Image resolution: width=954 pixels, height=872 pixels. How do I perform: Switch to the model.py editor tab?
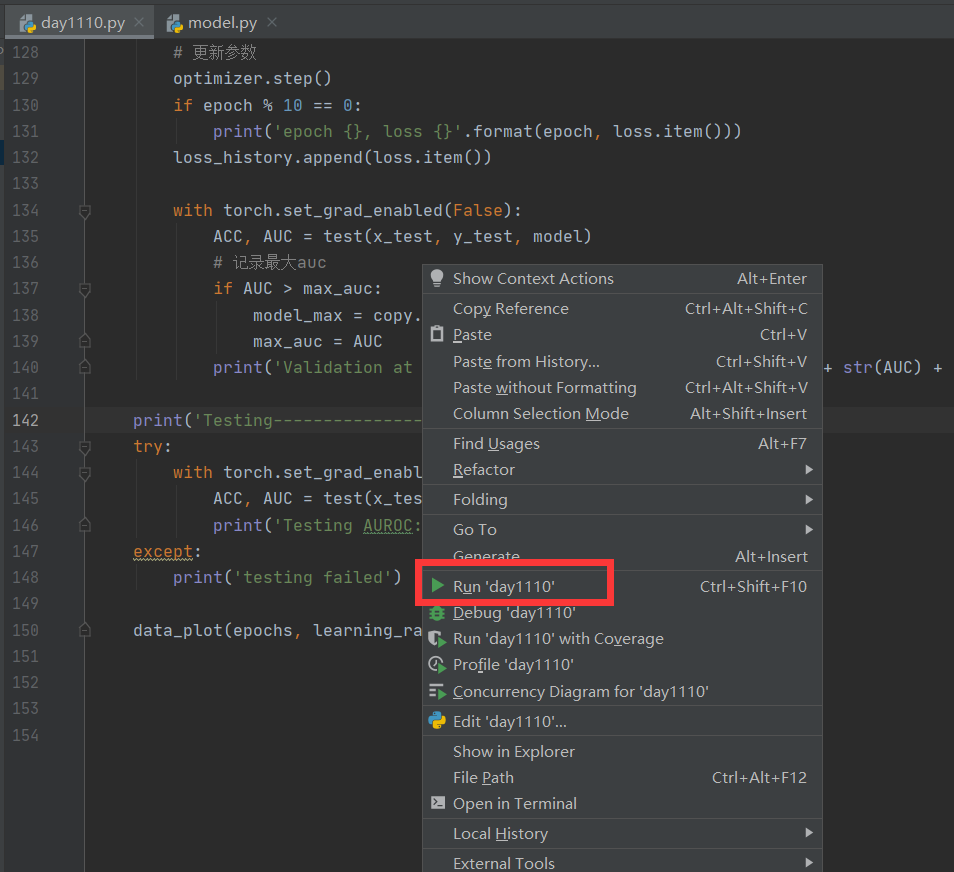click(221, 23)
